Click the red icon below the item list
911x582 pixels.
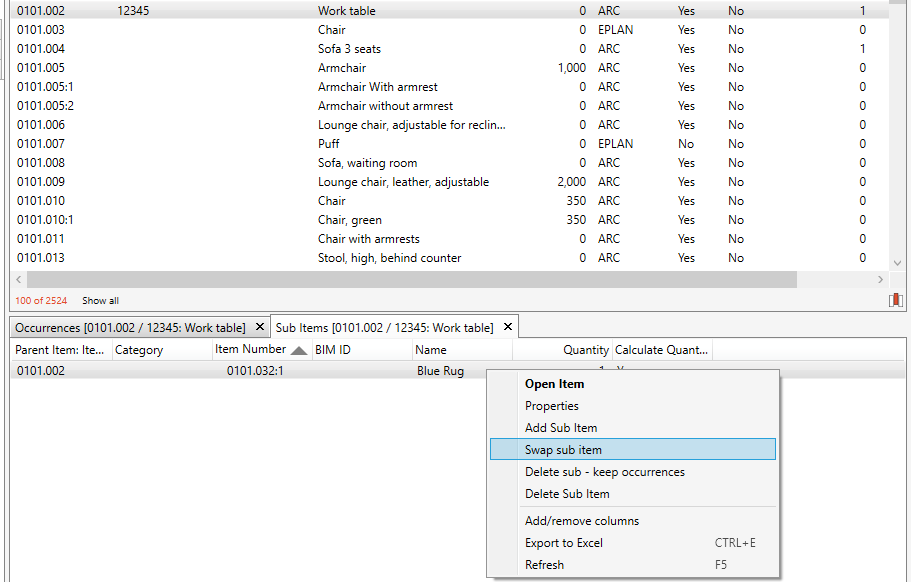click(x=895, y=300)
